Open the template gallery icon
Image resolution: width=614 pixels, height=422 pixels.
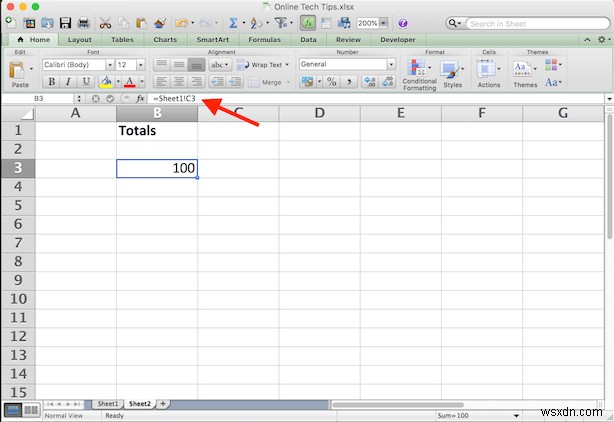click(x=29, y=23)
